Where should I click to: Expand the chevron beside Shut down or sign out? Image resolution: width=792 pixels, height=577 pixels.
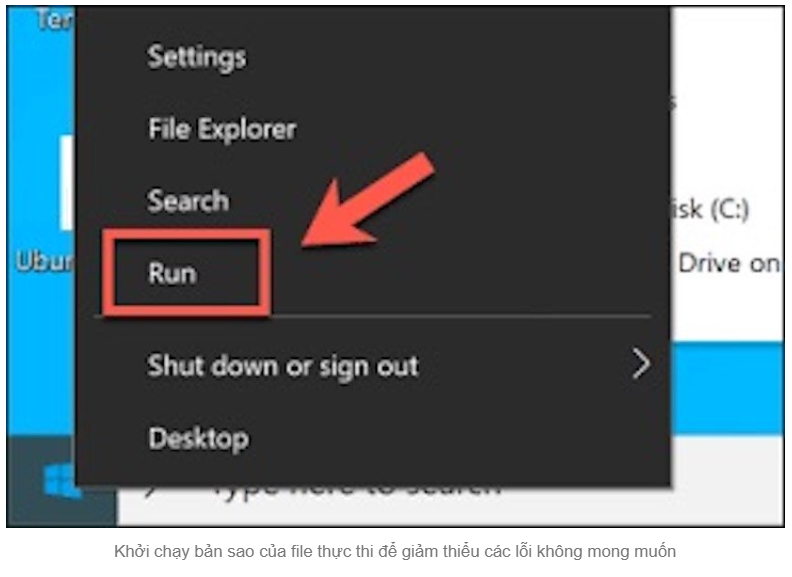[x=641, y=364]
